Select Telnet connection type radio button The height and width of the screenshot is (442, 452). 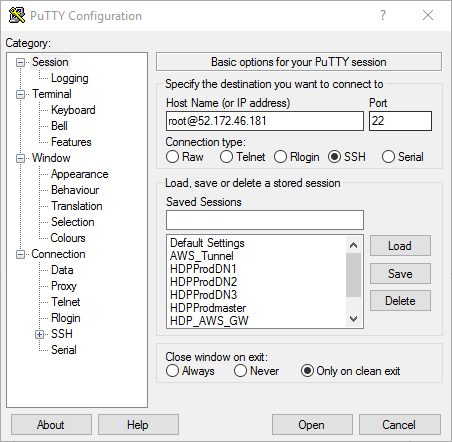(226, 157)
